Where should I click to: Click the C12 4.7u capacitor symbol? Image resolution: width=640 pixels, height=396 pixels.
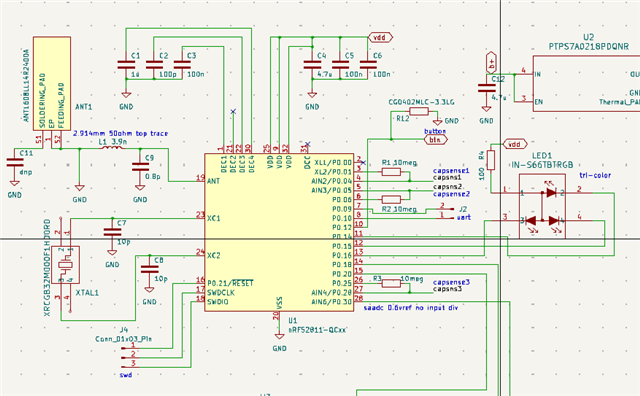(486, 87)
